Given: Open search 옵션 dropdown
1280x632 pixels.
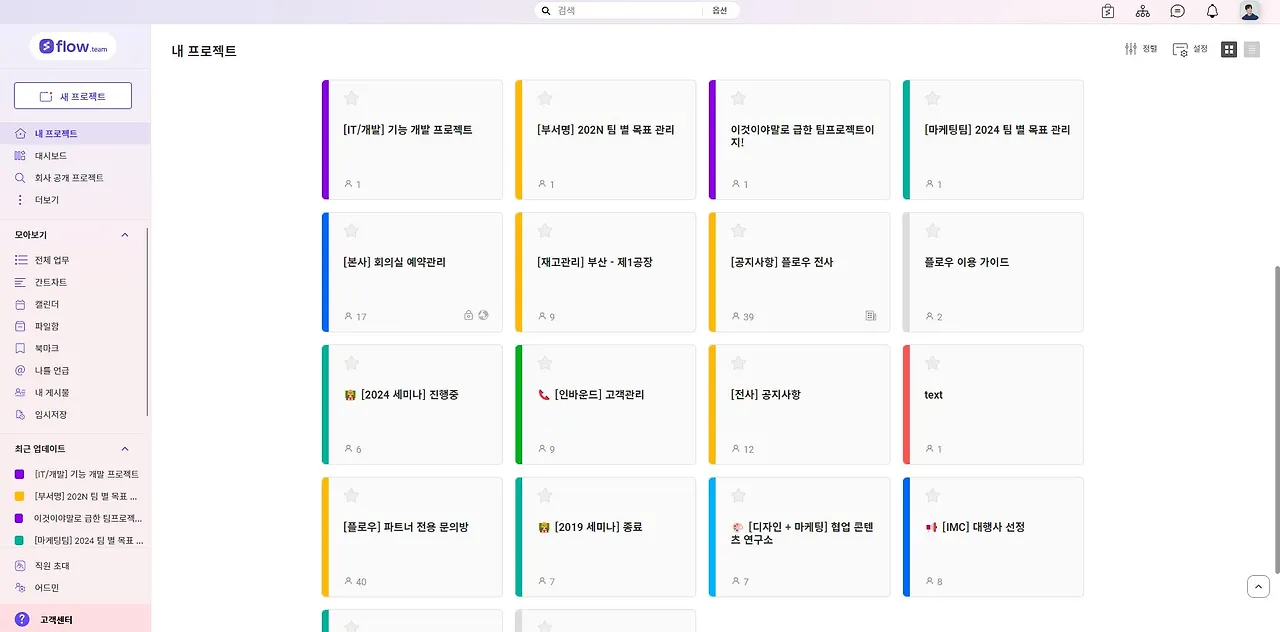Looking at the screenshot, I should point(720,11).
